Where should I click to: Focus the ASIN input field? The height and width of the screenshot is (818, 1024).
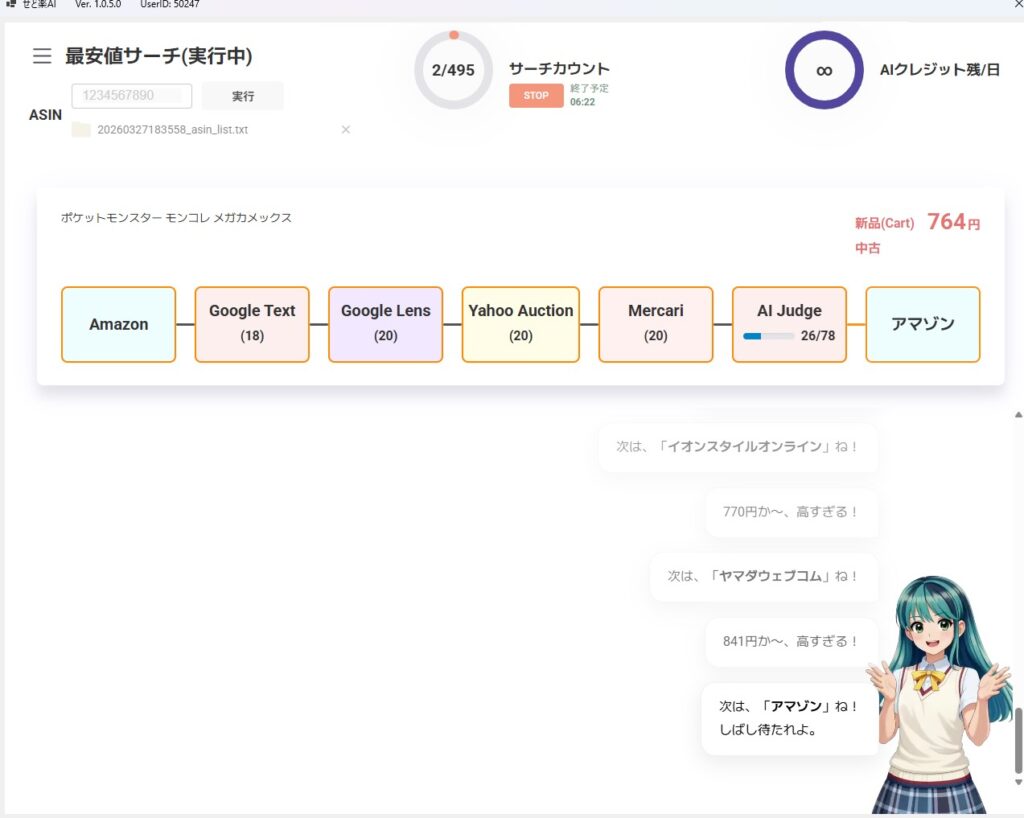point(132,96)
